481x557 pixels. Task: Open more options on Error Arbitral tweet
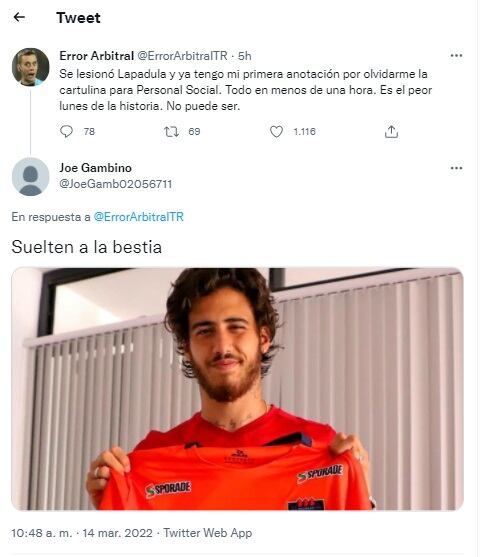pyautogui.click(x=456, y=55)
